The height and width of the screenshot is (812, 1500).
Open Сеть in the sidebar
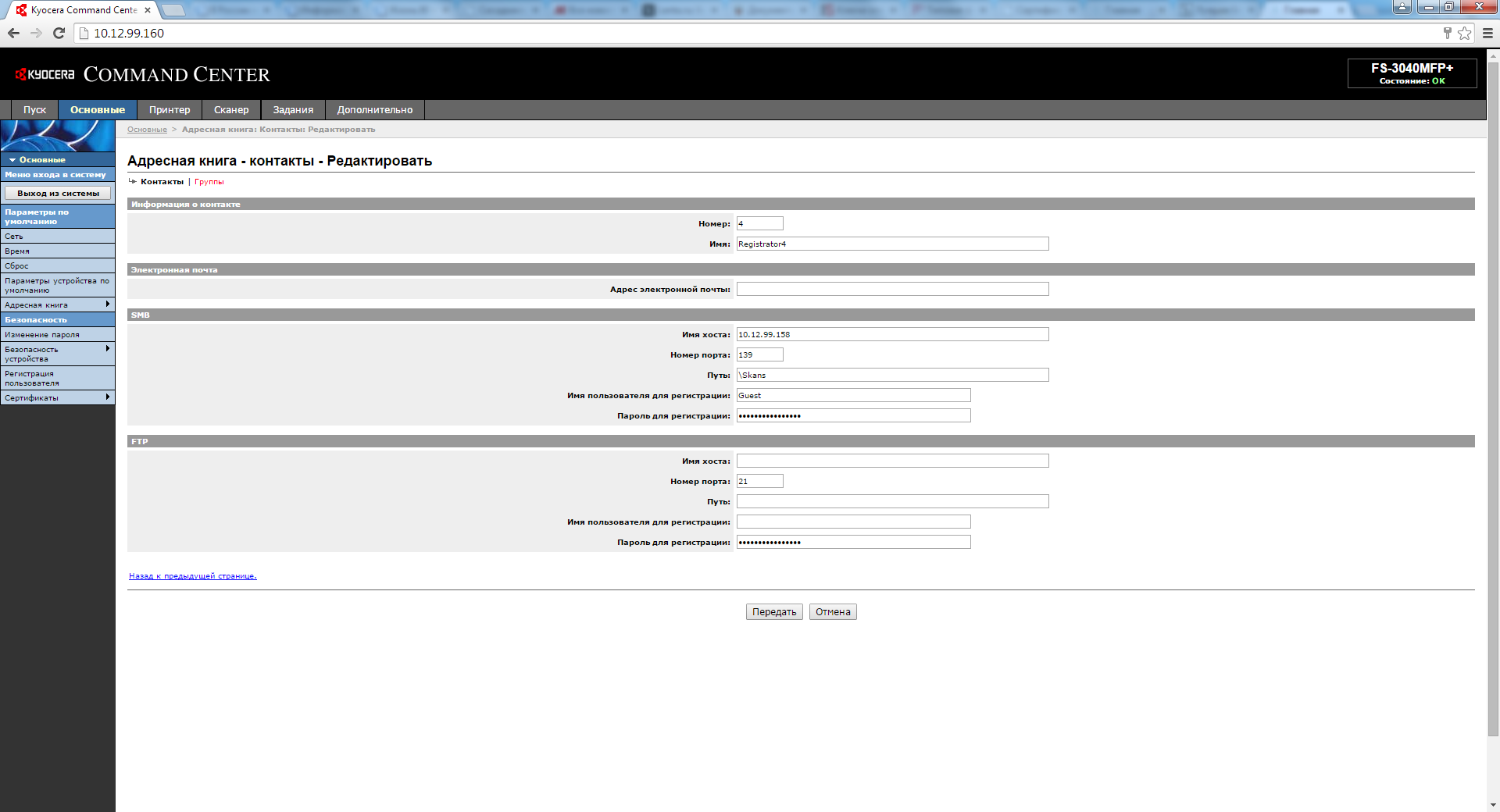point(58,236)
